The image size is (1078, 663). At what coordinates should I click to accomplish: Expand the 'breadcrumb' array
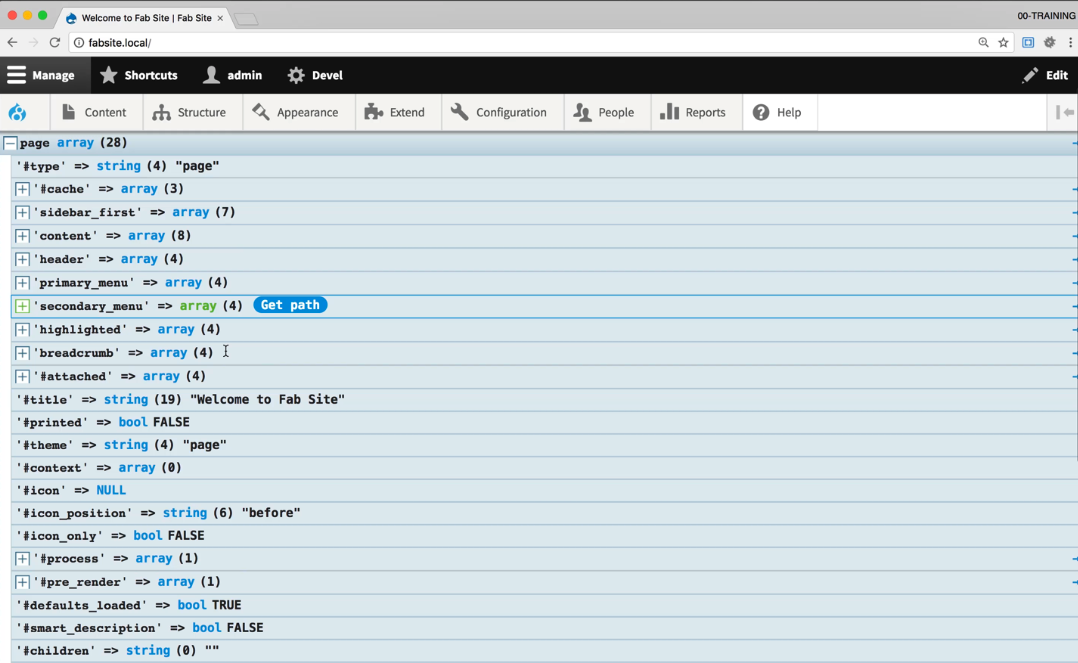(x=22, y=353)
